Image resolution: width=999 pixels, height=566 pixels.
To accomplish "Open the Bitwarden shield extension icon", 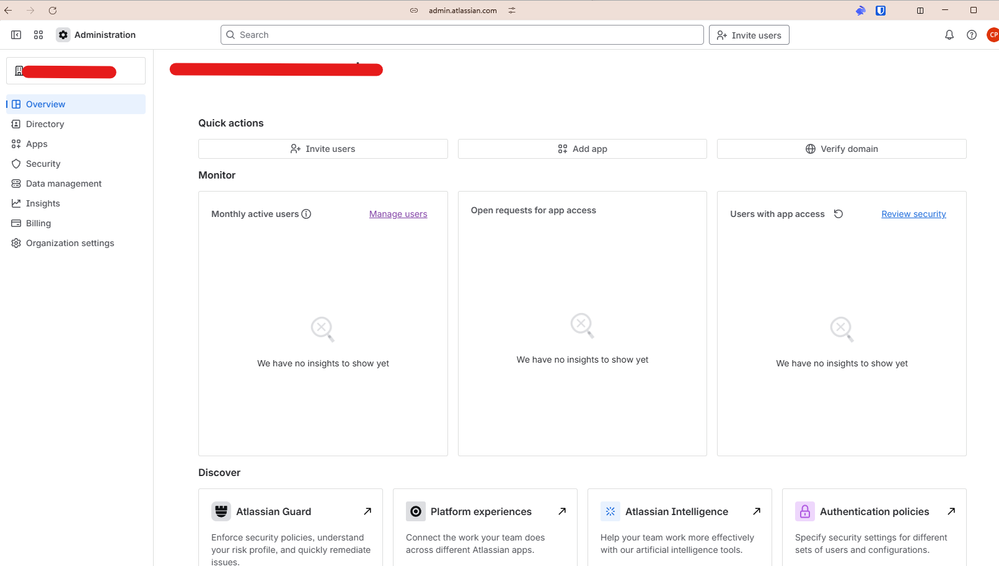I will pos(880,10).
